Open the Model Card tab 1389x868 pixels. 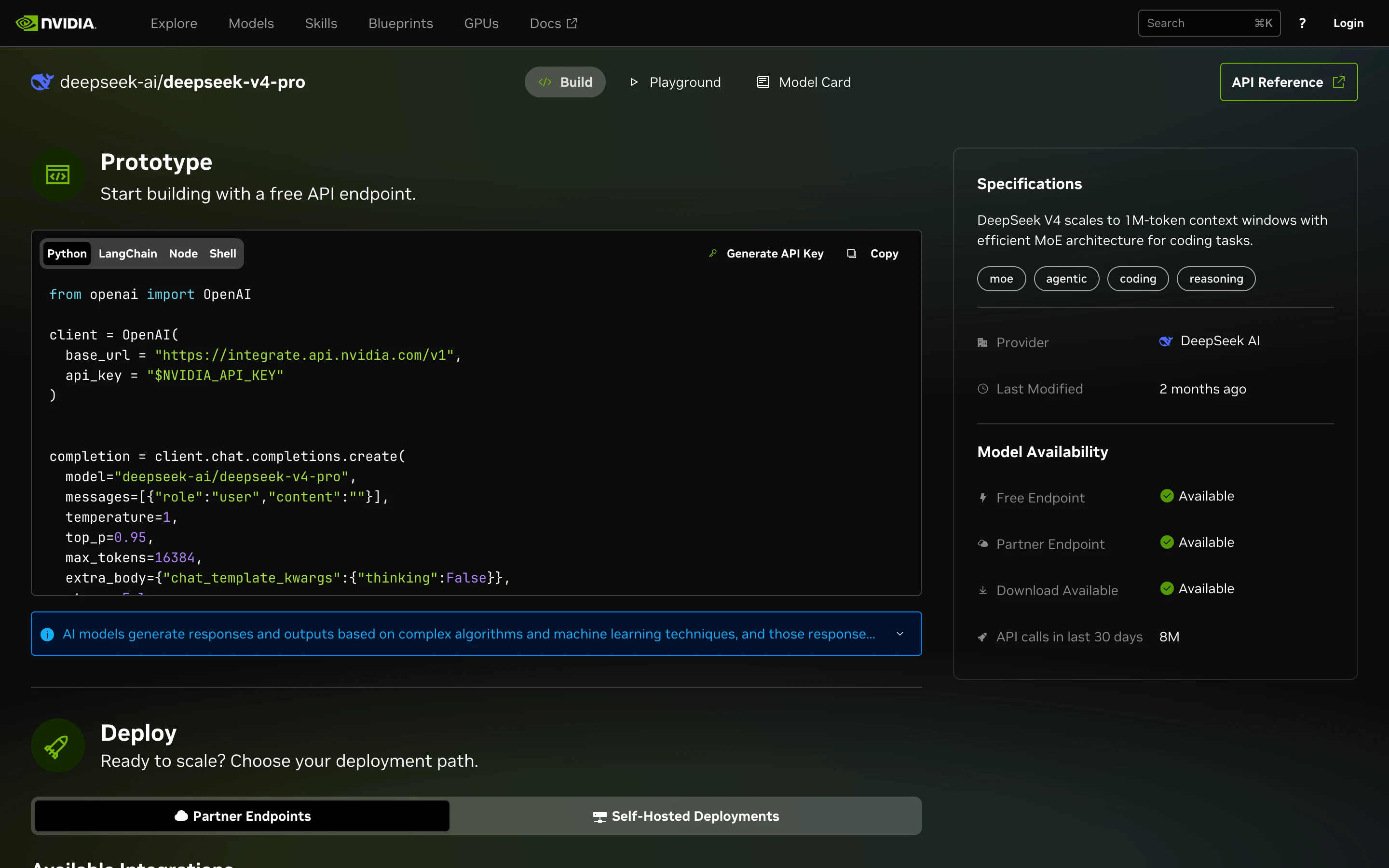pyautogui.click(x=803, y=82)
